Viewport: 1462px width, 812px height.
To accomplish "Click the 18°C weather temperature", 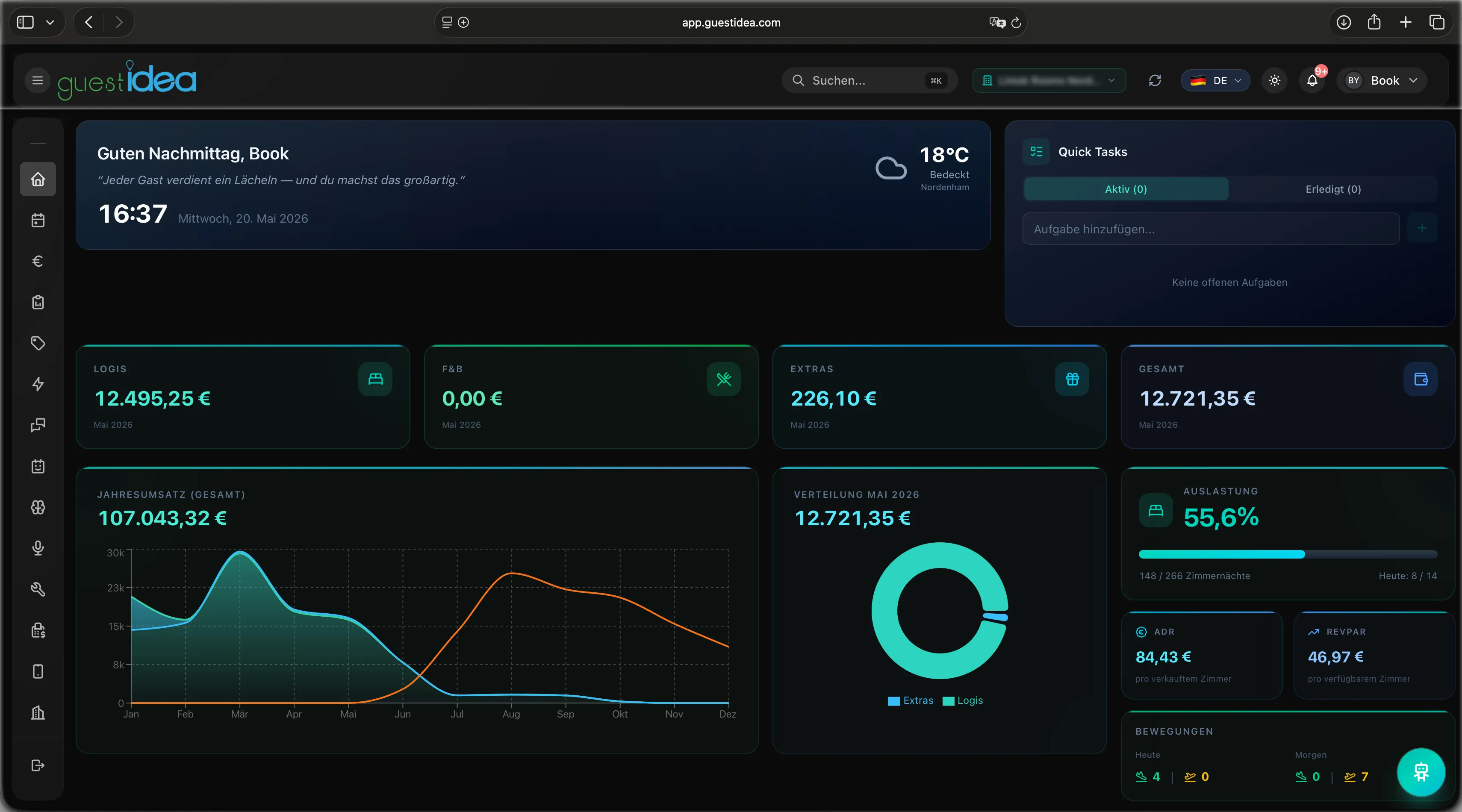I will click(x=944, y=154).
